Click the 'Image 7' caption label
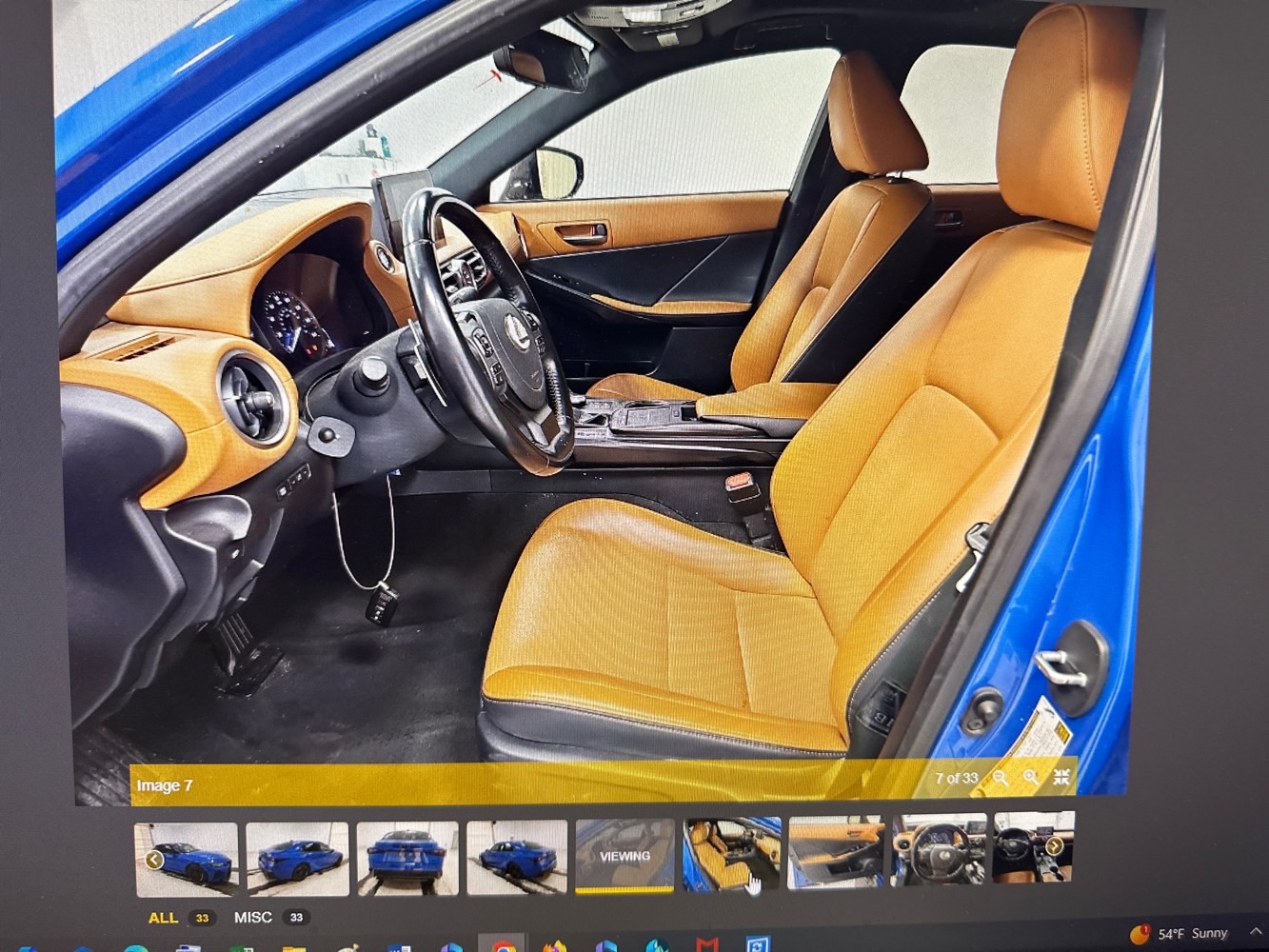1269x952 pixels. click(165, 785)
